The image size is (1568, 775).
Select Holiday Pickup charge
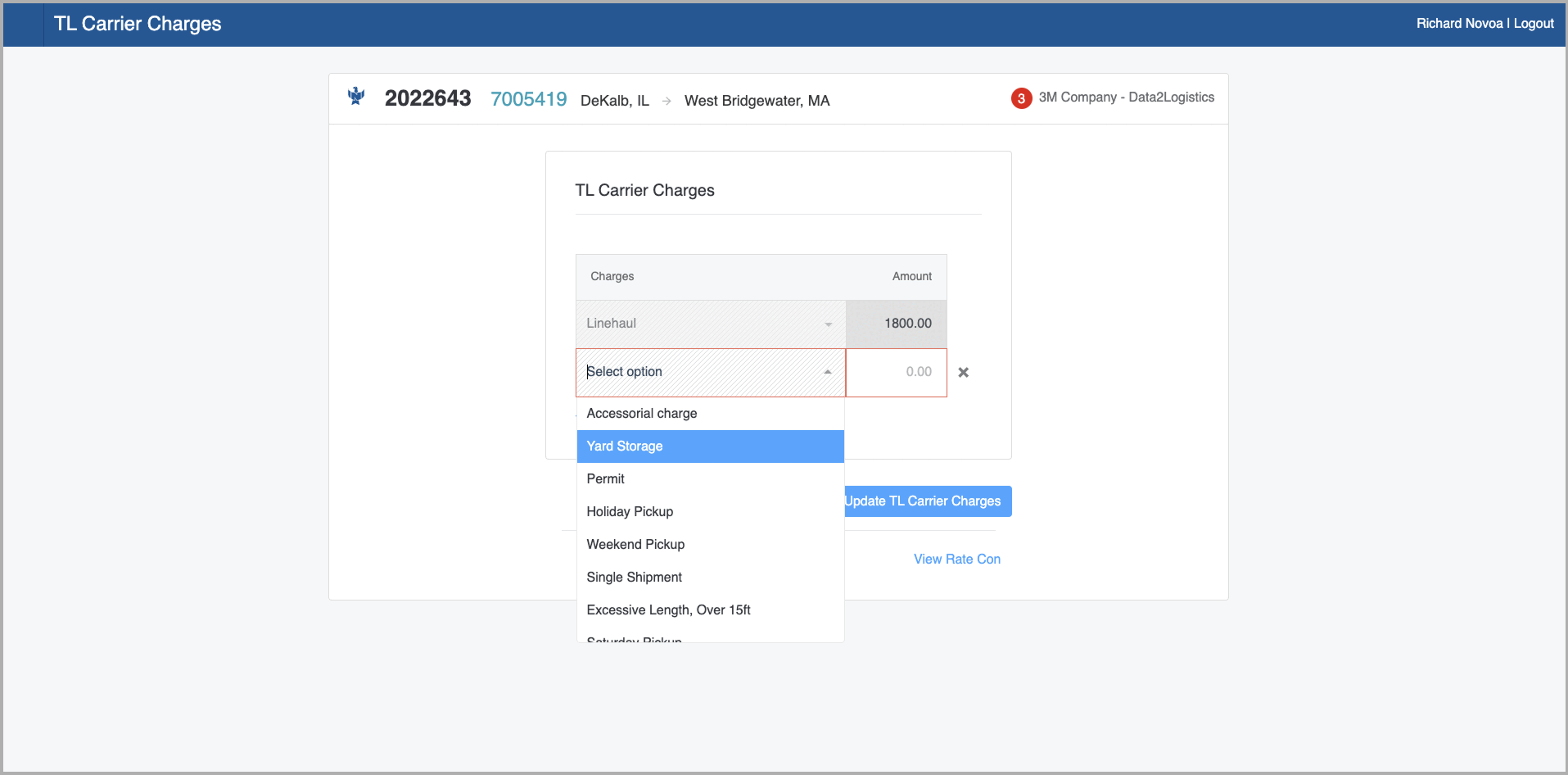pyautogui.click(x=711, y=512)
